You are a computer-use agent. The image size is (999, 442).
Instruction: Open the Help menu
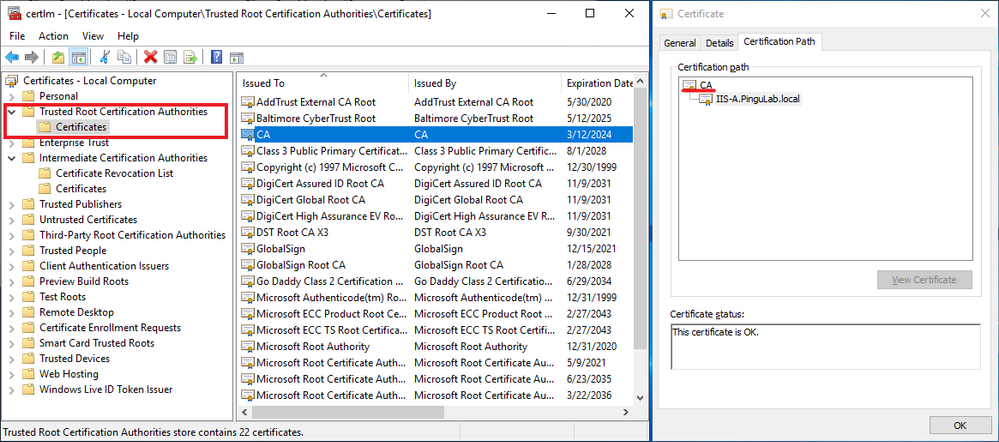click(128, 36)
